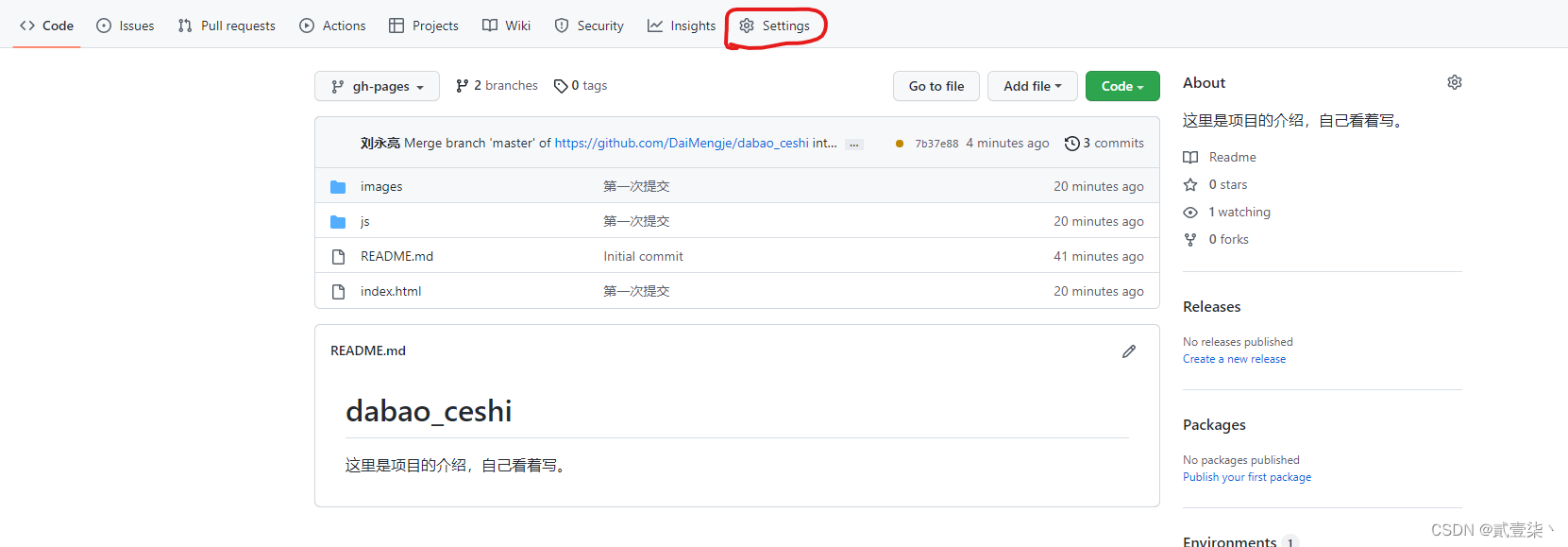Open Initial commit message link

[643, 256]
